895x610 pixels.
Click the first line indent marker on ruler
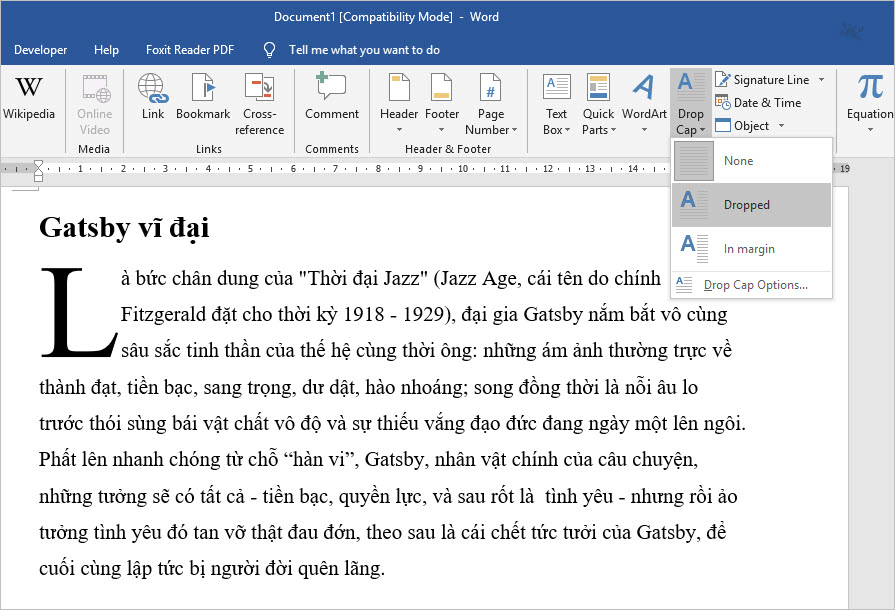click(x=38, y=164)
